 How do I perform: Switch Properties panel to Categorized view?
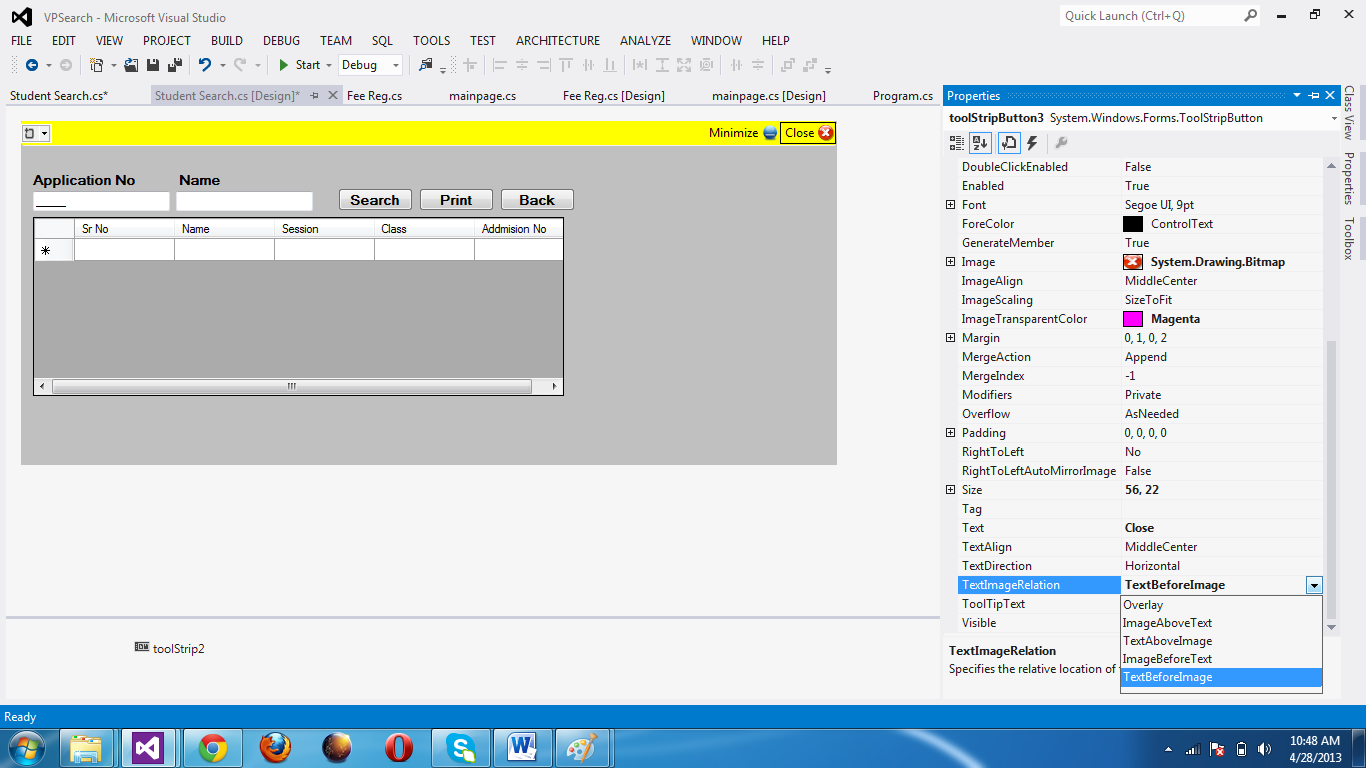point(956,142)
